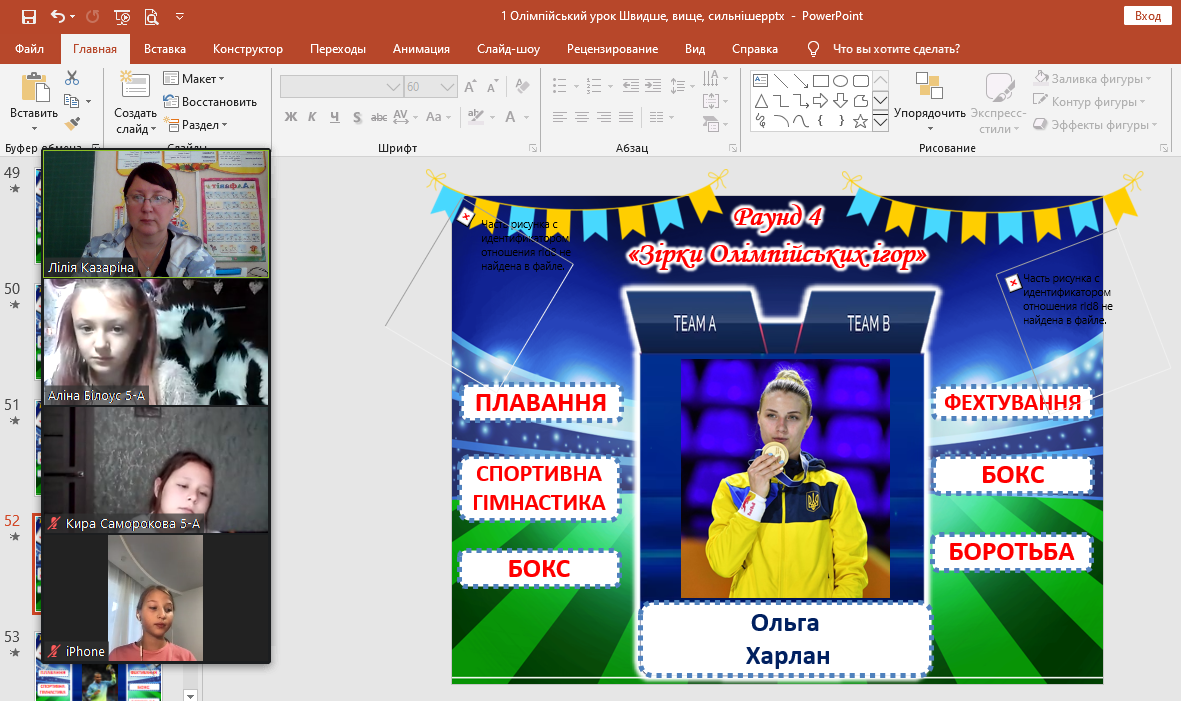Increase list indent level
1181x701 pixels.
pyautogui.click(x=653, y=86)
